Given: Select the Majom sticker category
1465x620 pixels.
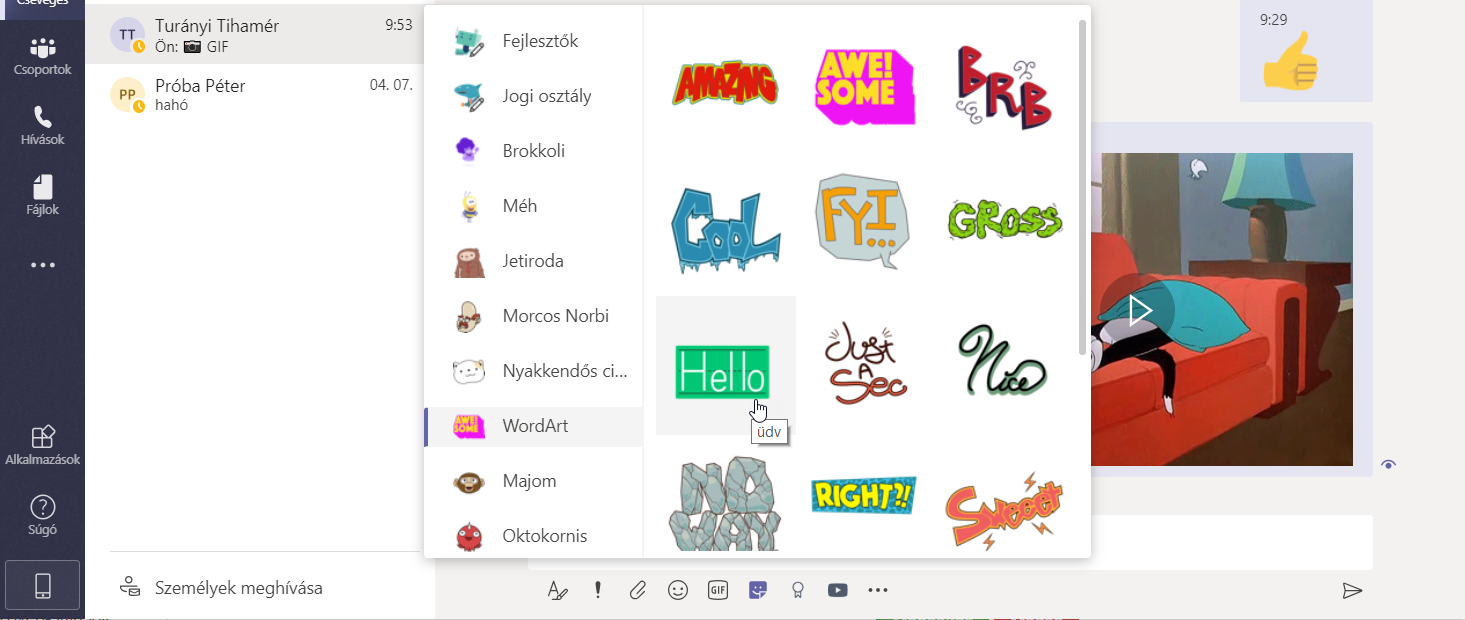Looking at the screenshot, I should (x=530, y=481).
